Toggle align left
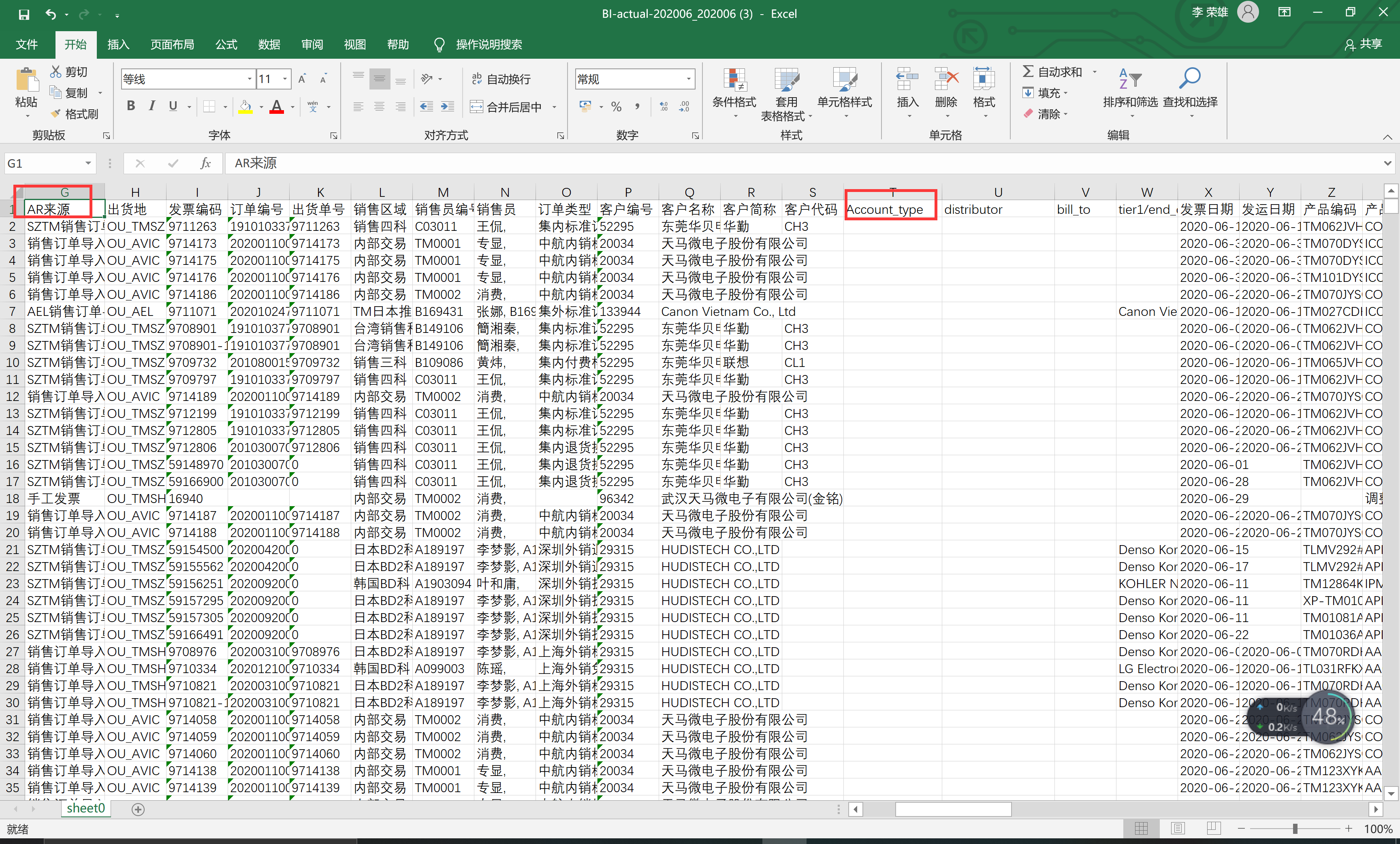Image resolution: width=1400 pixels, height=844 pixels. pos(358,106)
